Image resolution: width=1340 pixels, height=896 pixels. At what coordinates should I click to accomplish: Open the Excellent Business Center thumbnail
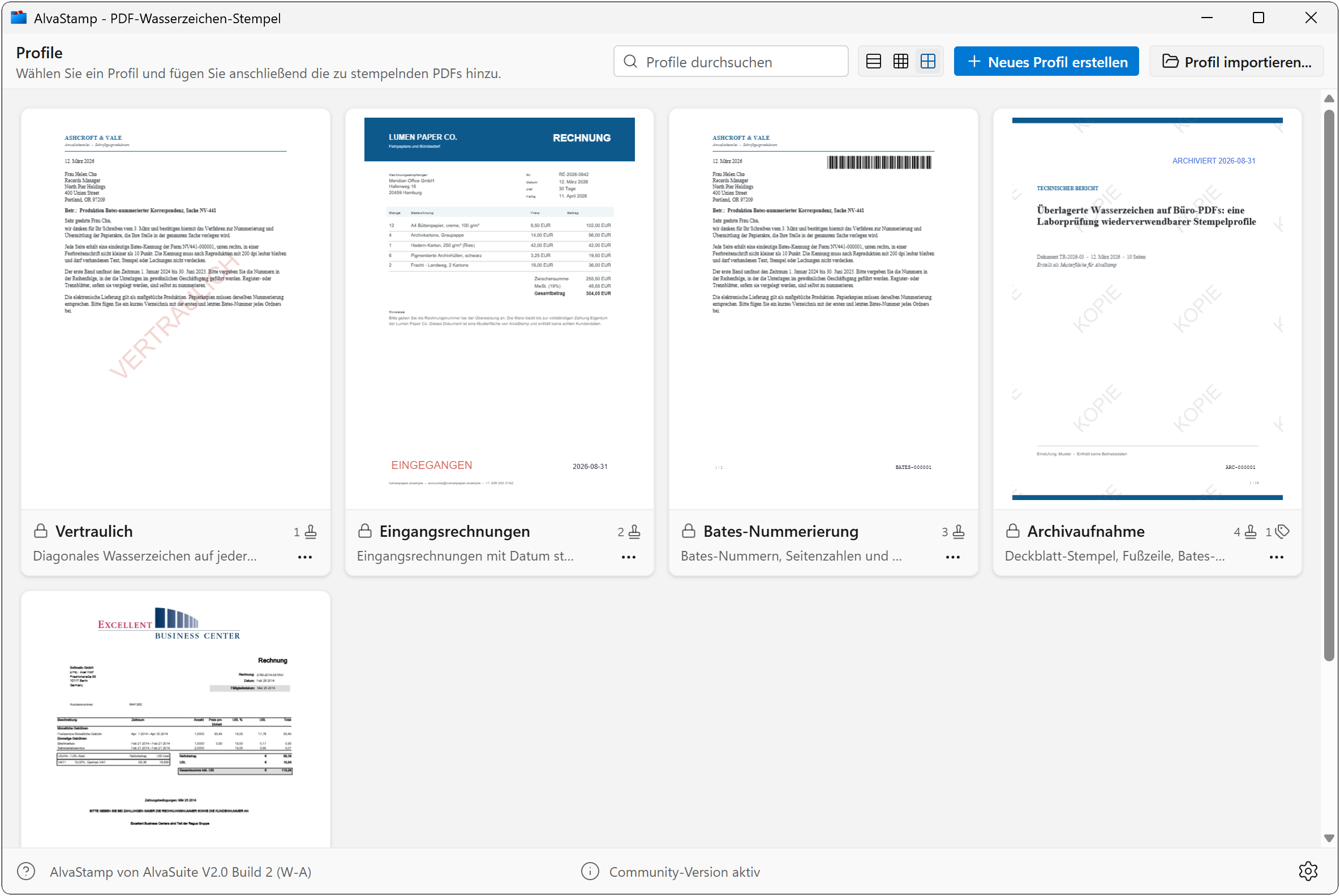175,720
